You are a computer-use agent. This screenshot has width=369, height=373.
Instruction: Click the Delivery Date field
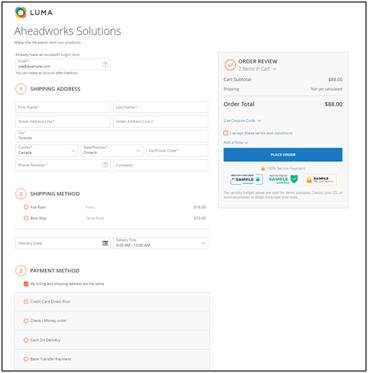point(63,243)
